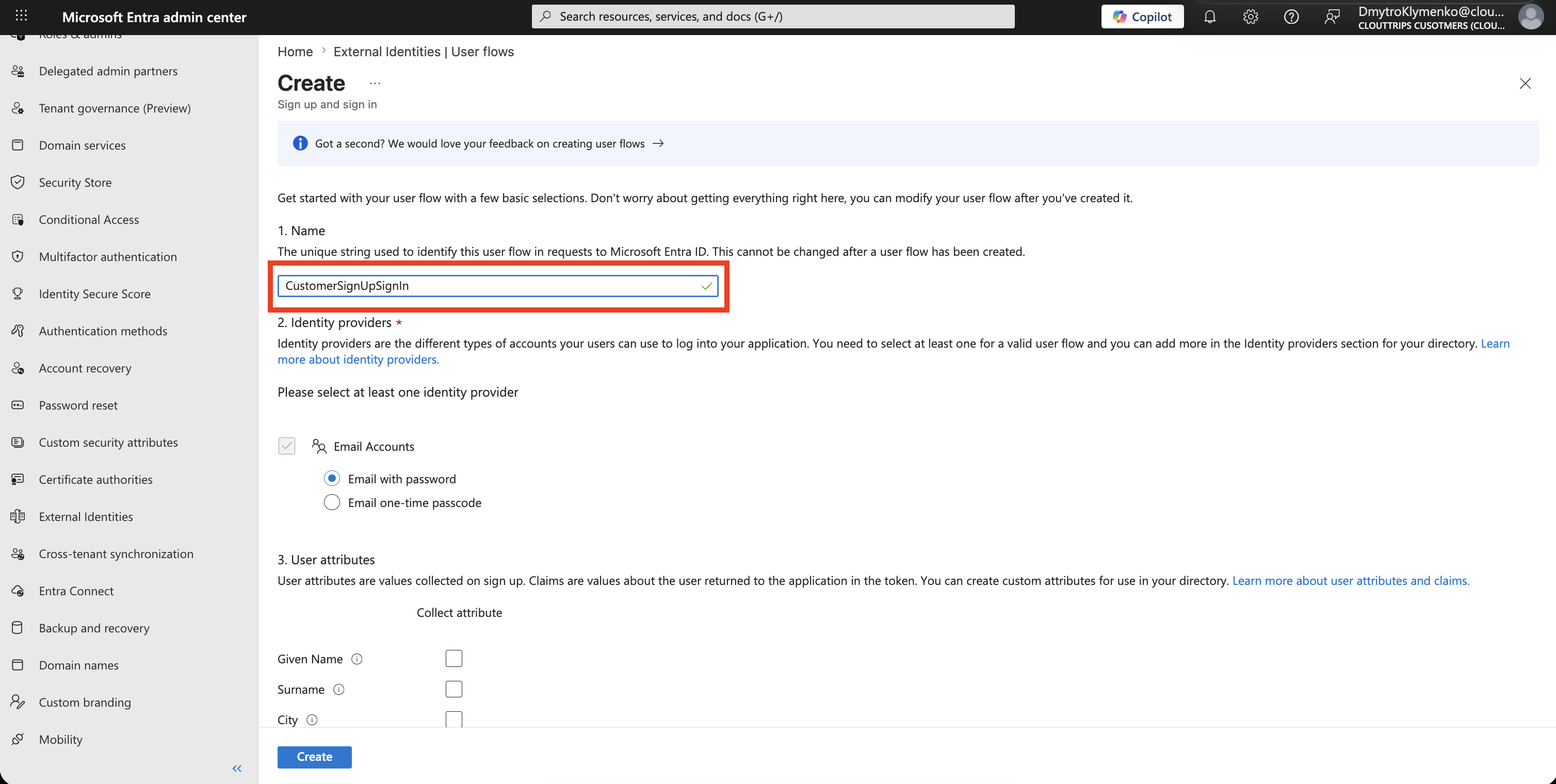The width and height of the screenshot is (1556, 784).
Task: Click the Account recovery sidebar icon
Action: click(x=18, y=368)
